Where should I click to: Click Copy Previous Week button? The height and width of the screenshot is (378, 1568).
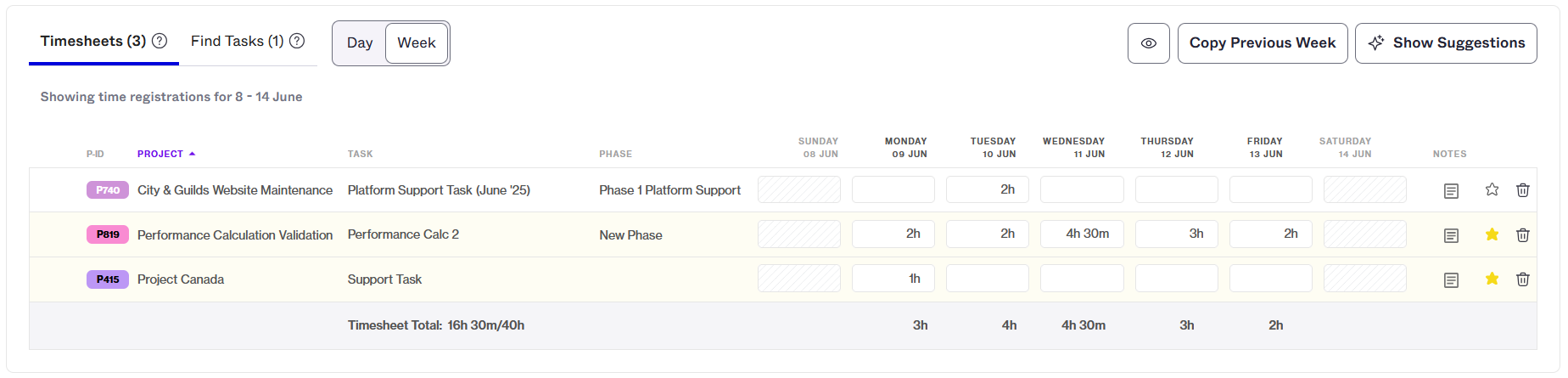(x=1263, y=43)
